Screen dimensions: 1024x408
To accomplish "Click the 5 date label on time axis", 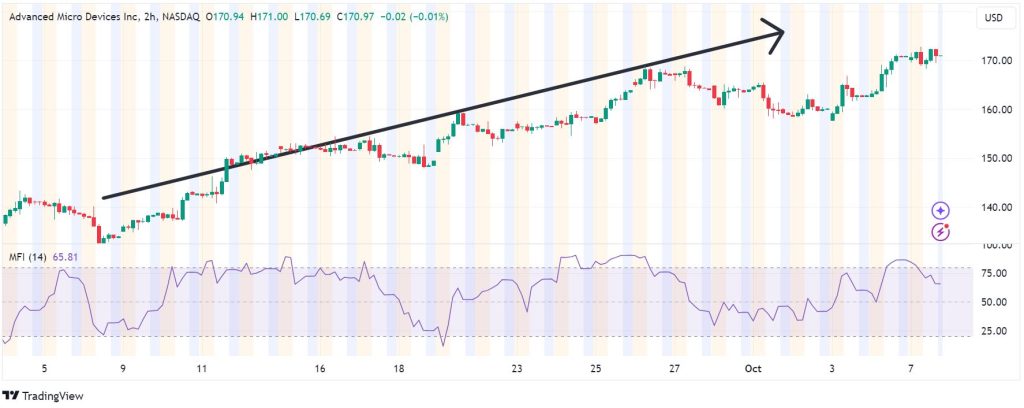I will click(44, 369).
